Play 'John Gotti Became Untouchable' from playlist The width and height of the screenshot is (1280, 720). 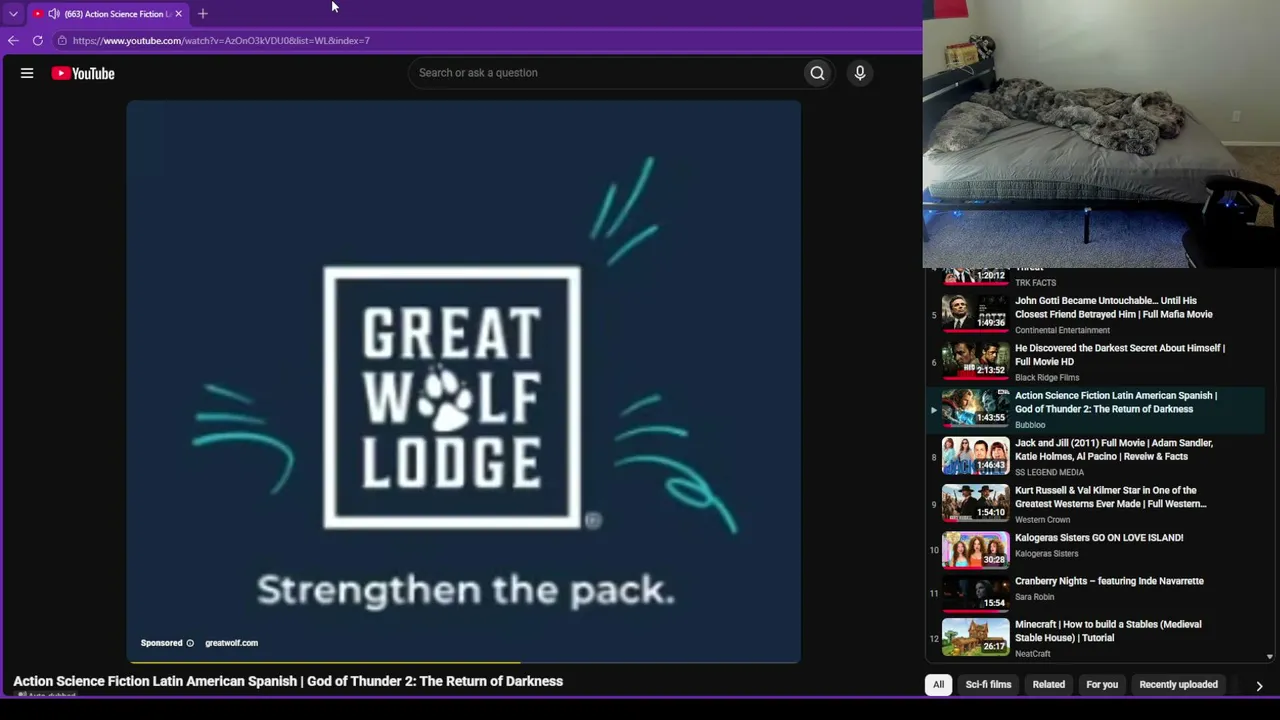coord(1114,307)
